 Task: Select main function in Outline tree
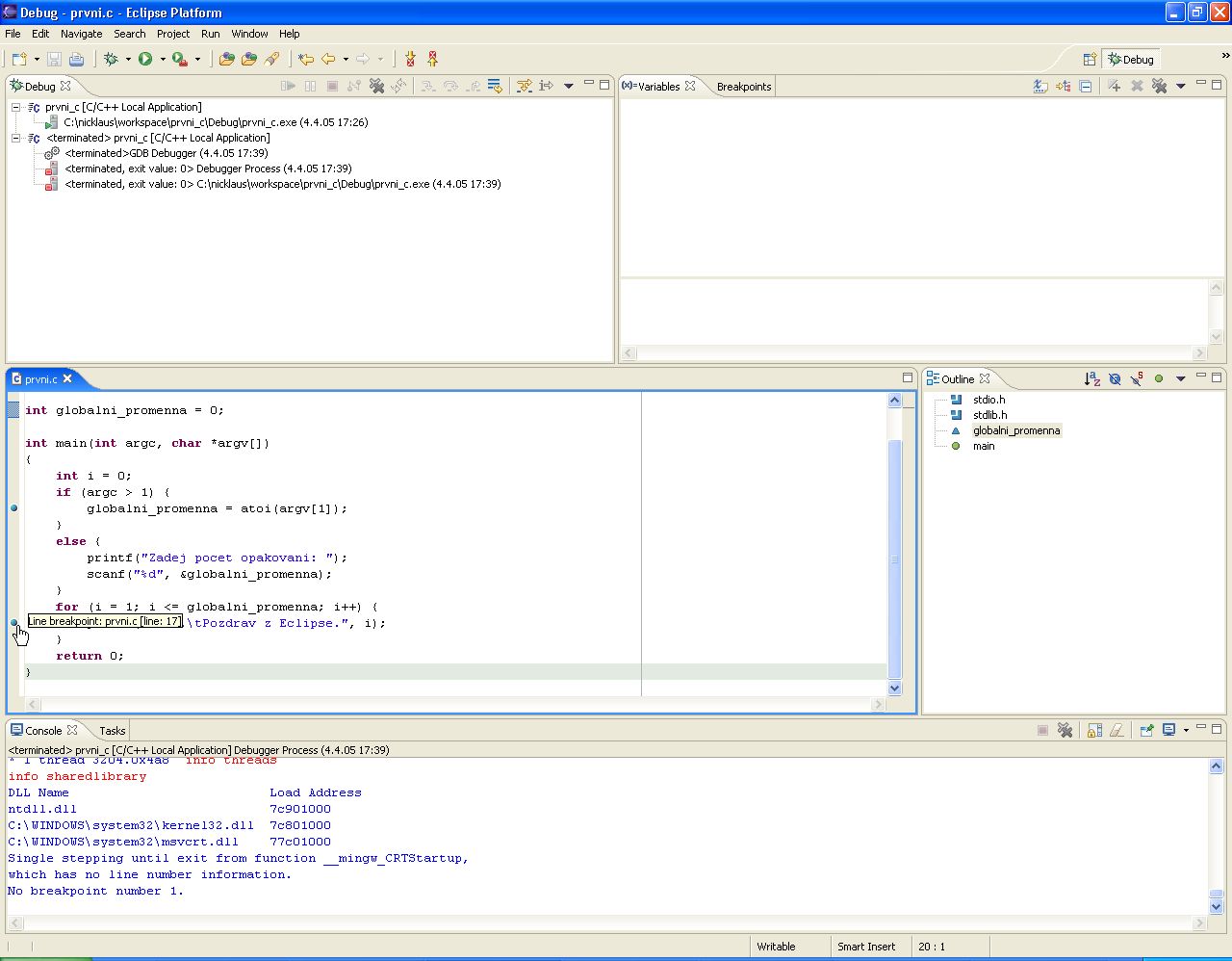(x=984, y=446)
